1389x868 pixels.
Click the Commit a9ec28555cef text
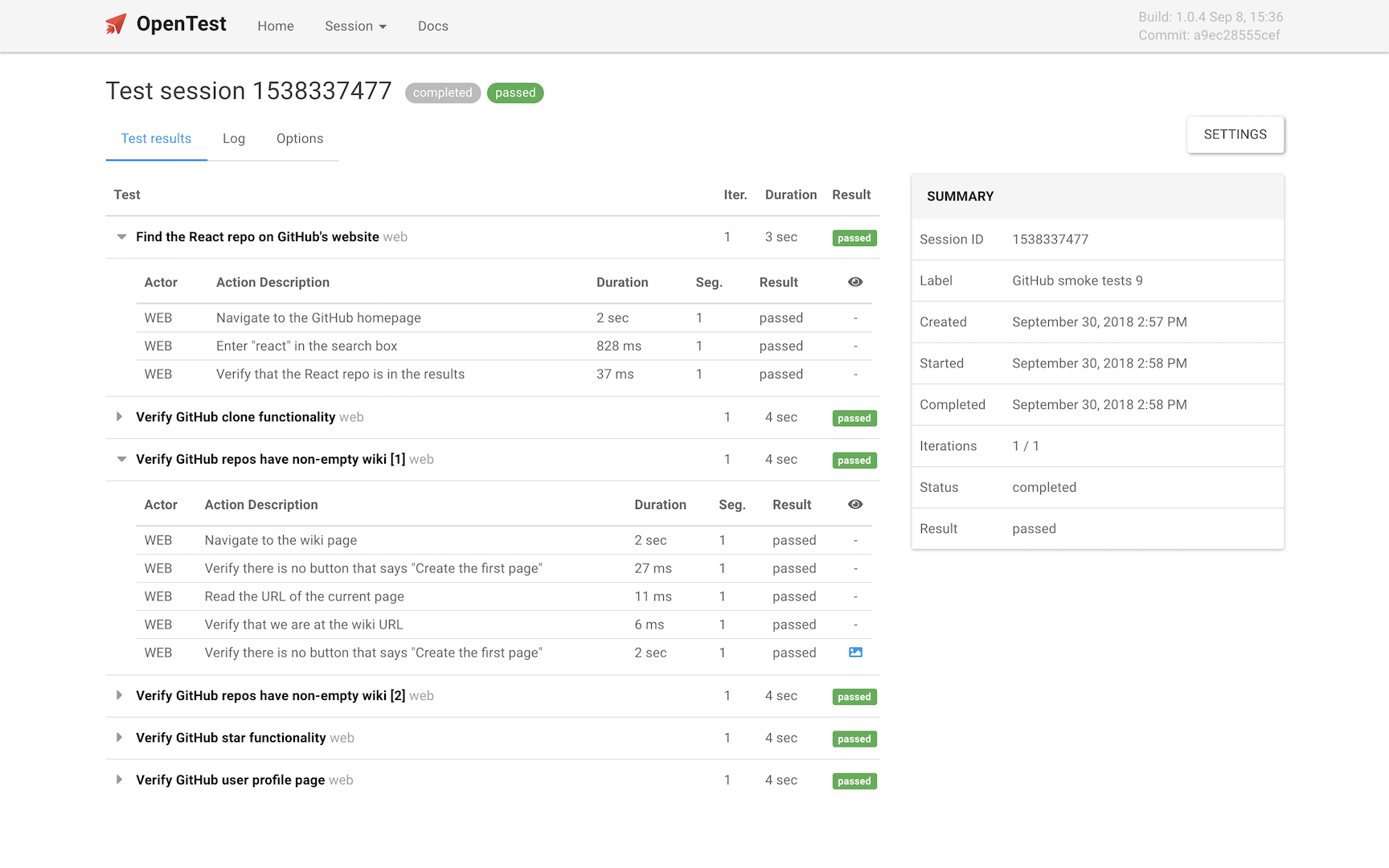point(1209,35)
